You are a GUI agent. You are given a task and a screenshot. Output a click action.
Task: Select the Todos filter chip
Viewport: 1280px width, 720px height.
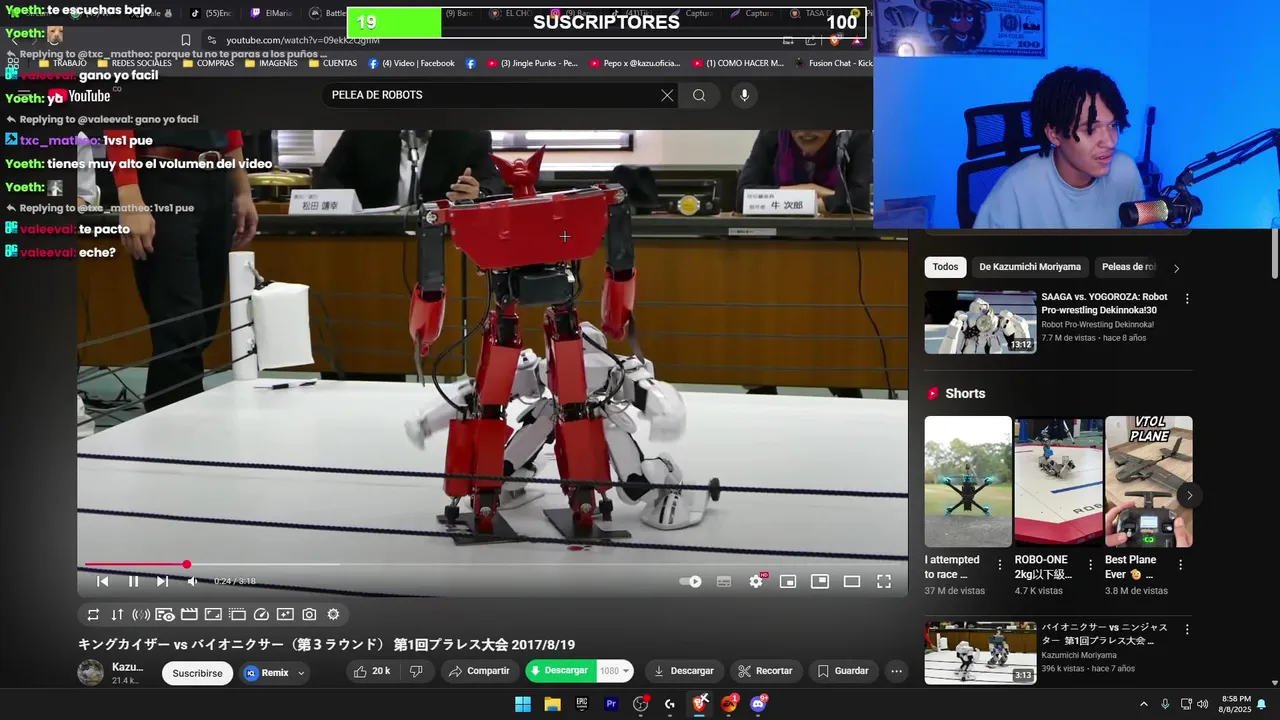tap(945, 267)
